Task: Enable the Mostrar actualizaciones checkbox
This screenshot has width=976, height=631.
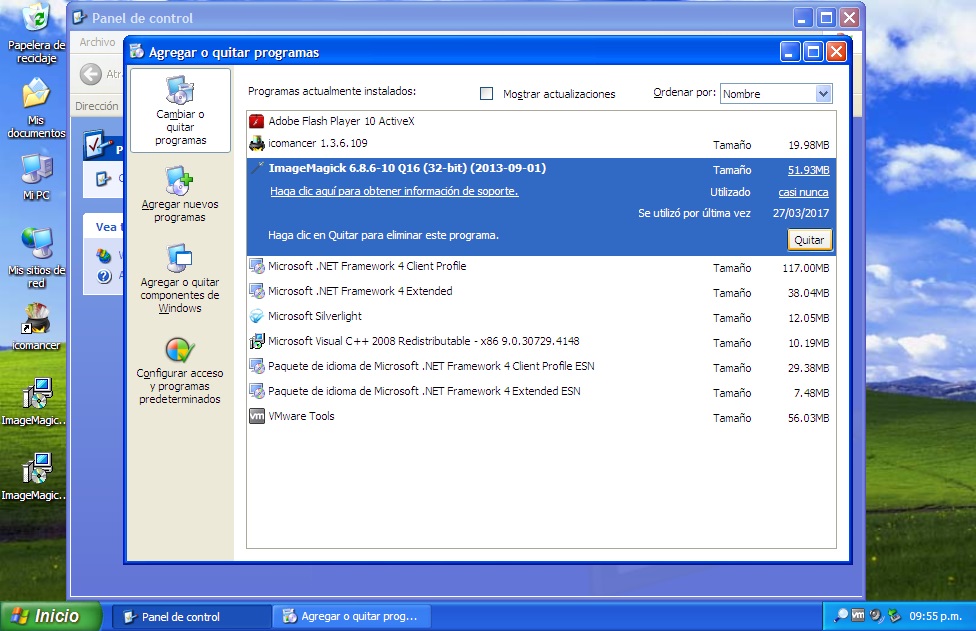Action: (x=487, y=93)
